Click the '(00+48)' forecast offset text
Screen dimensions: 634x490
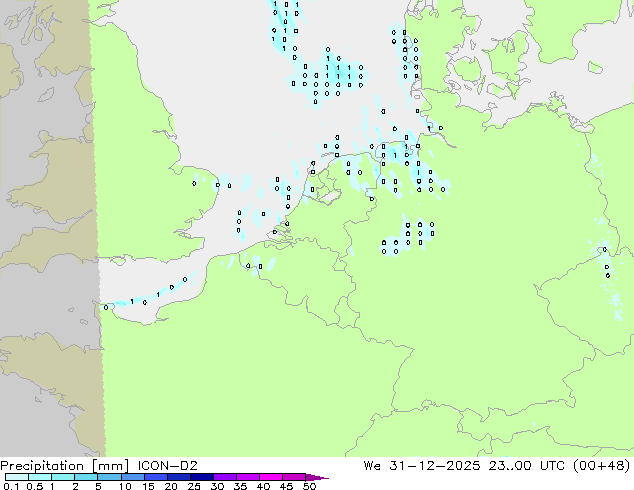pos(604,466)
